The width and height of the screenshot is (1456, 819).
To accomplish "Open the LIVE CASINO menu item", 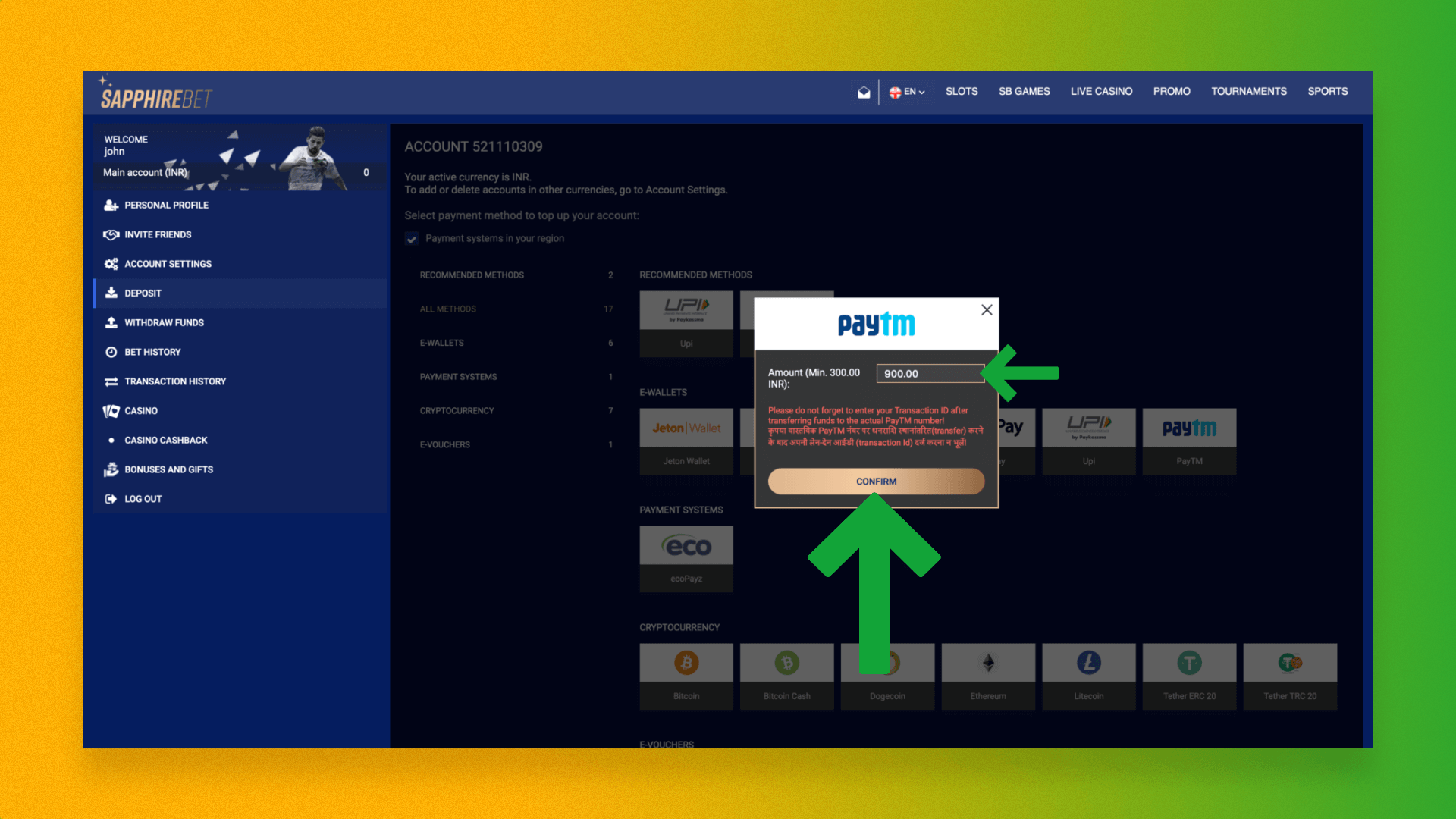I will [x=1100, y=91].
